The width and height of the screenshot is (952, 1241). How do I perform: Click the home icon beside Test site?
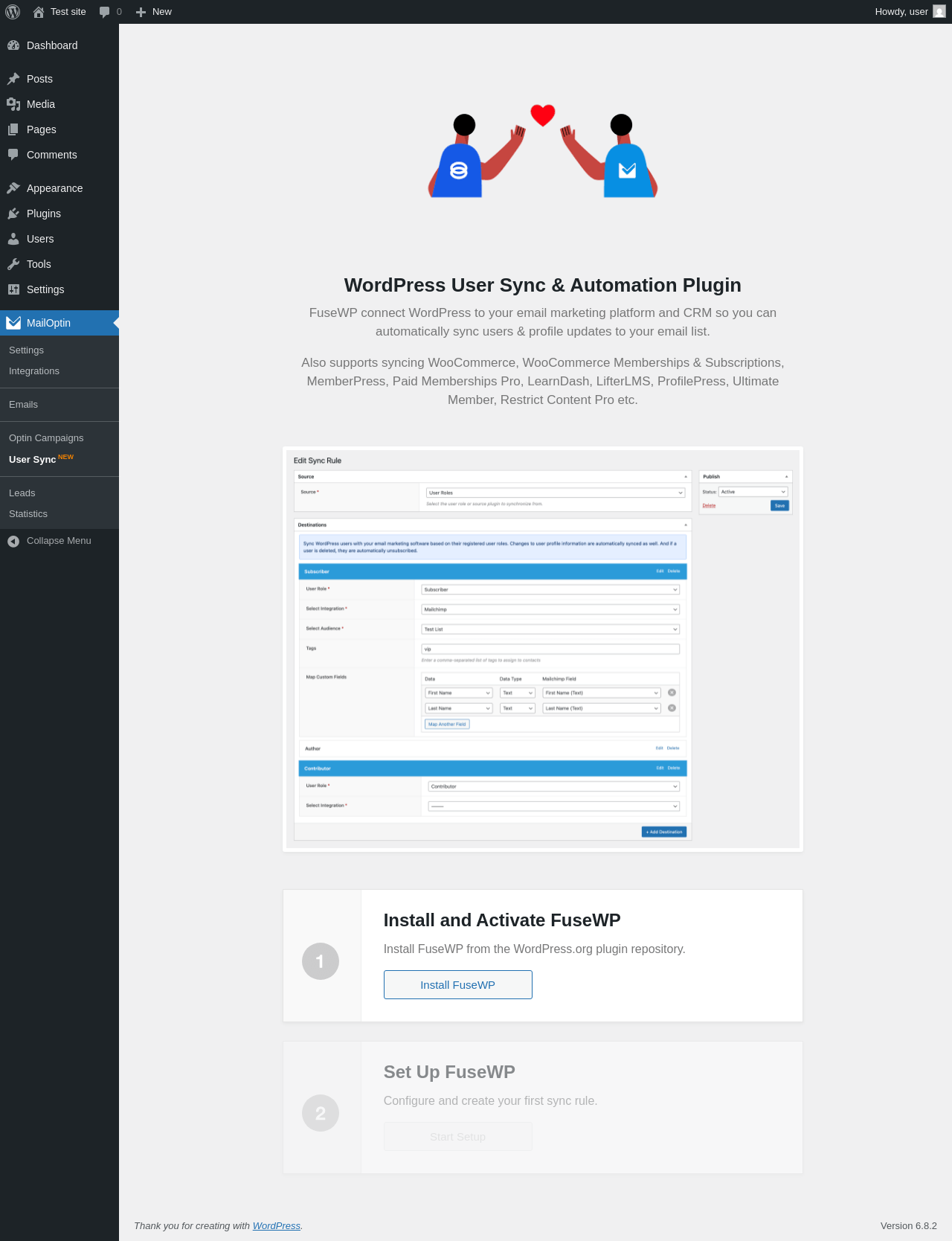tap(39, 12)
